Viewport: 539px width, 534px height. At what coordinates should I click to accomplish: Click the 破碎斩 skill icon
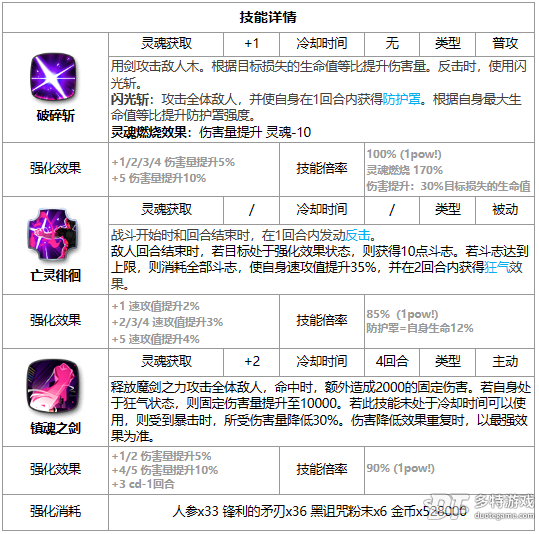(x=54, y=77)
